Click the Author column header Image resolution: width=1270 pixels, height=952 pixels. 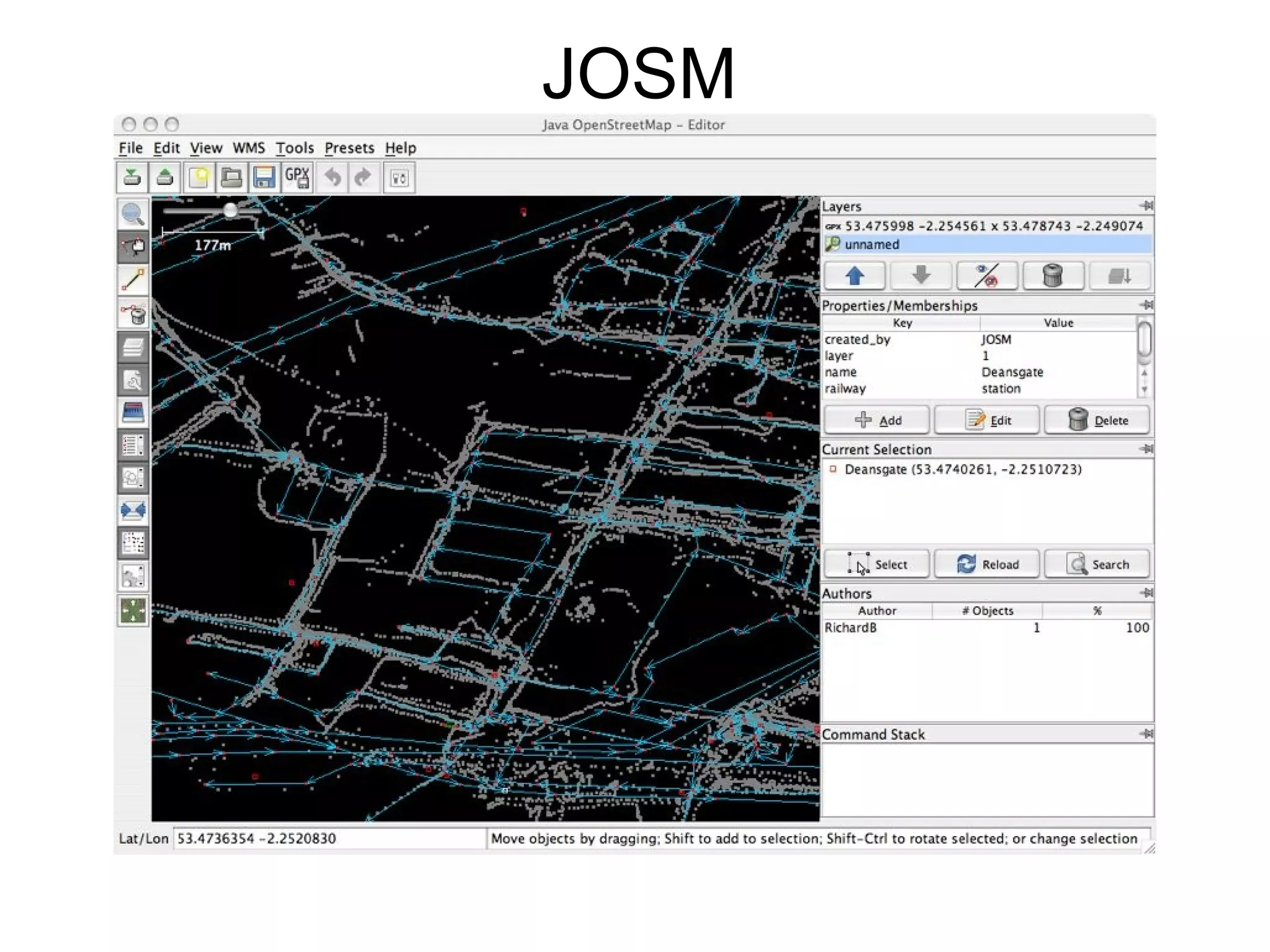pyautogui.click(x=877, y=611)
